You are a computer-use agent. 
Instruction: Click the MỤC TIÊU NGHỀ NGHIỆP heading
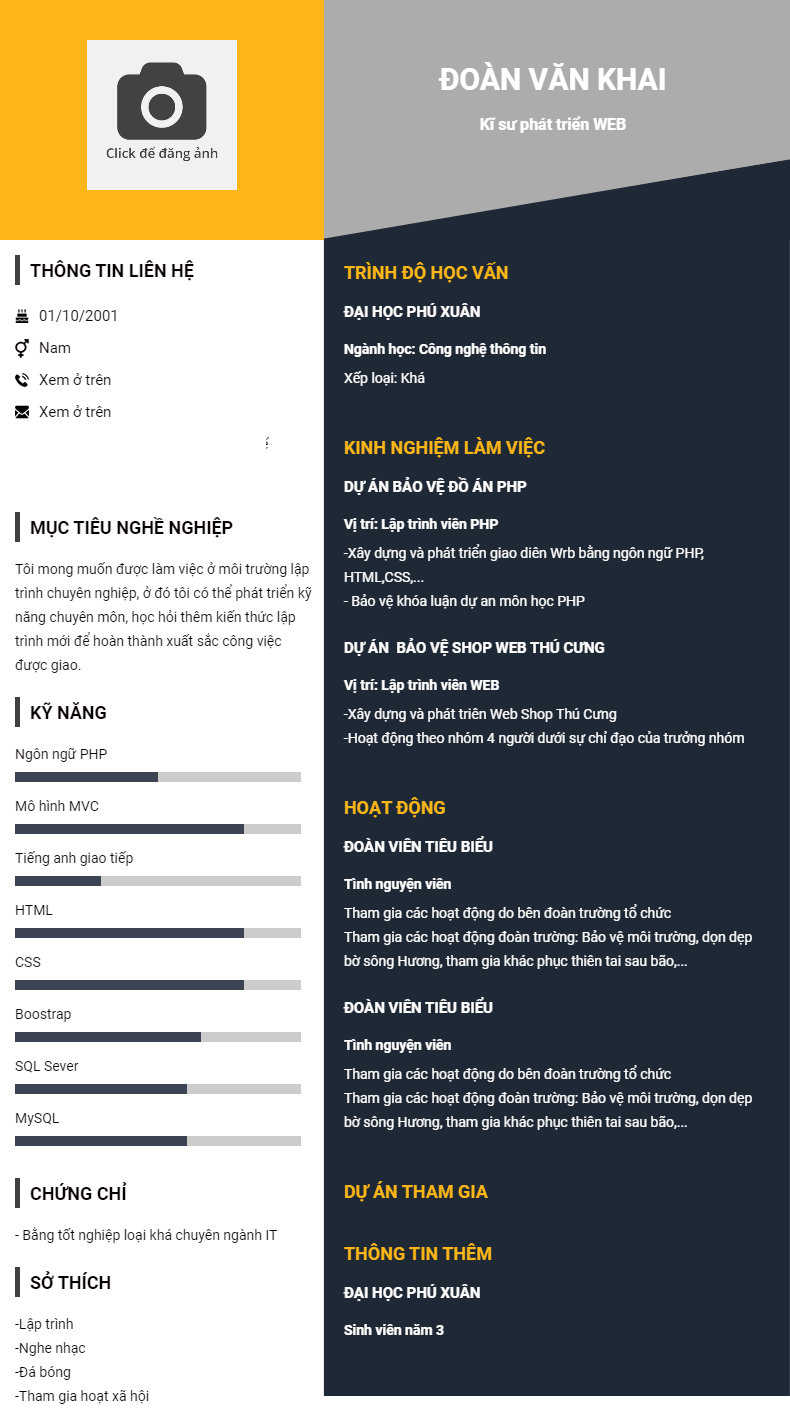pyautogui.click(x=131, y=528)
